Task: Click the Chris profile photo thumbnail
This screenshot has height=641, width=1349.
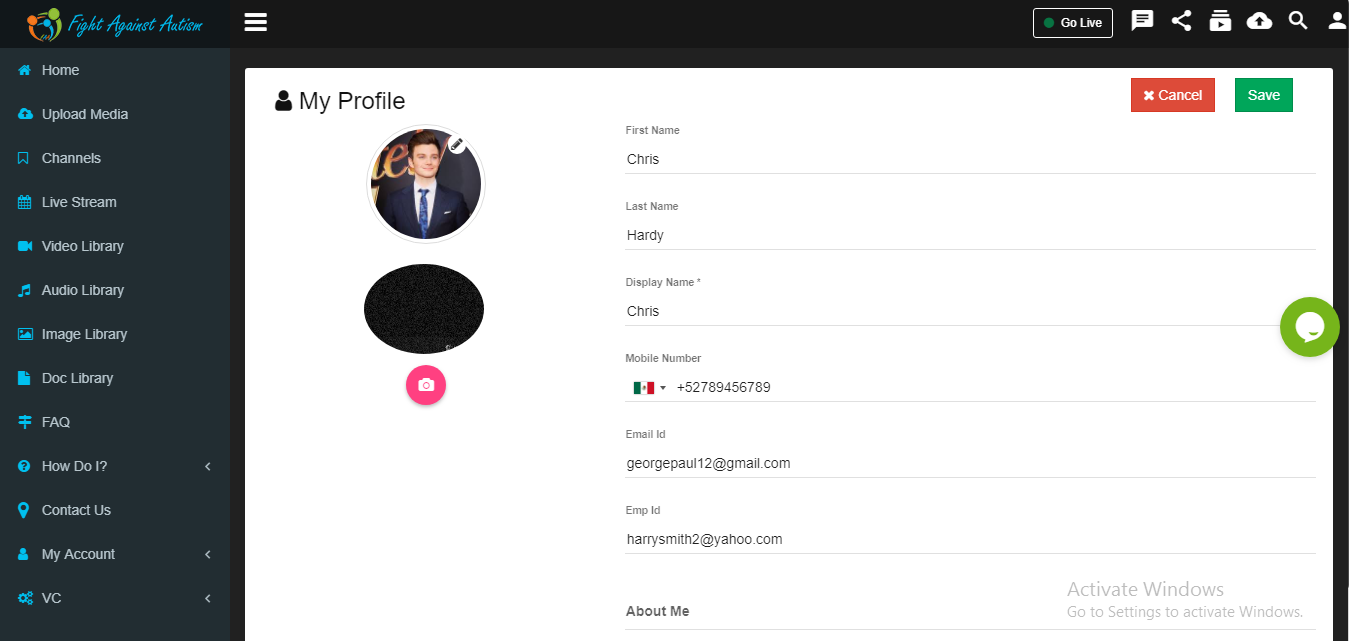Action: (426, 184)
